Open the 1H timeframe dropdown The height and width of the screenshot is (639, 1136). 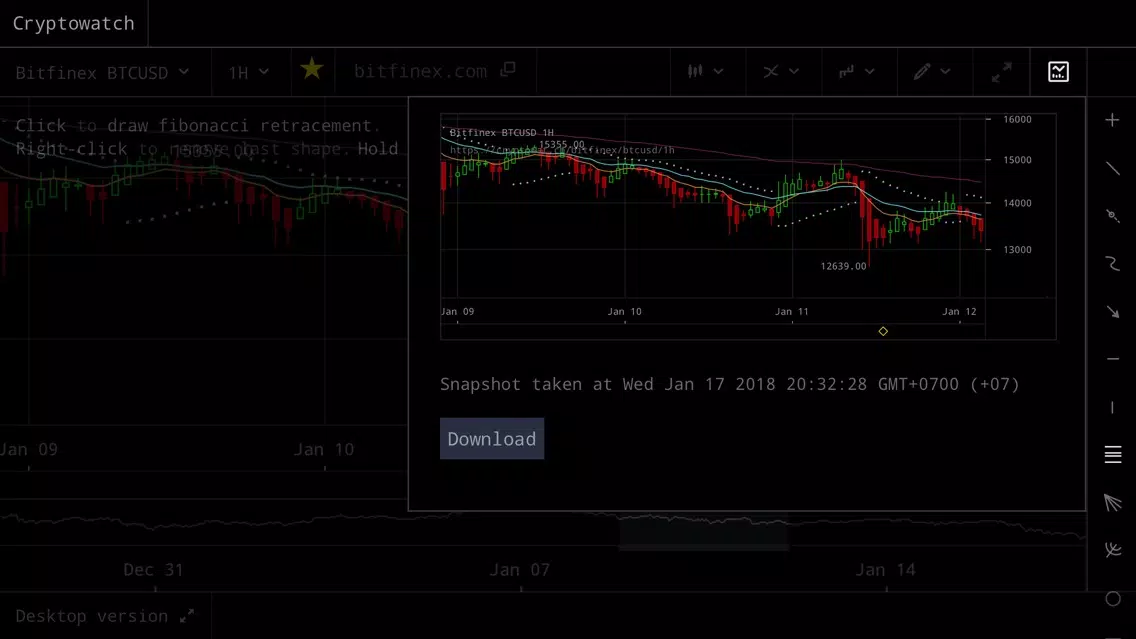click(x=248, y=72)
